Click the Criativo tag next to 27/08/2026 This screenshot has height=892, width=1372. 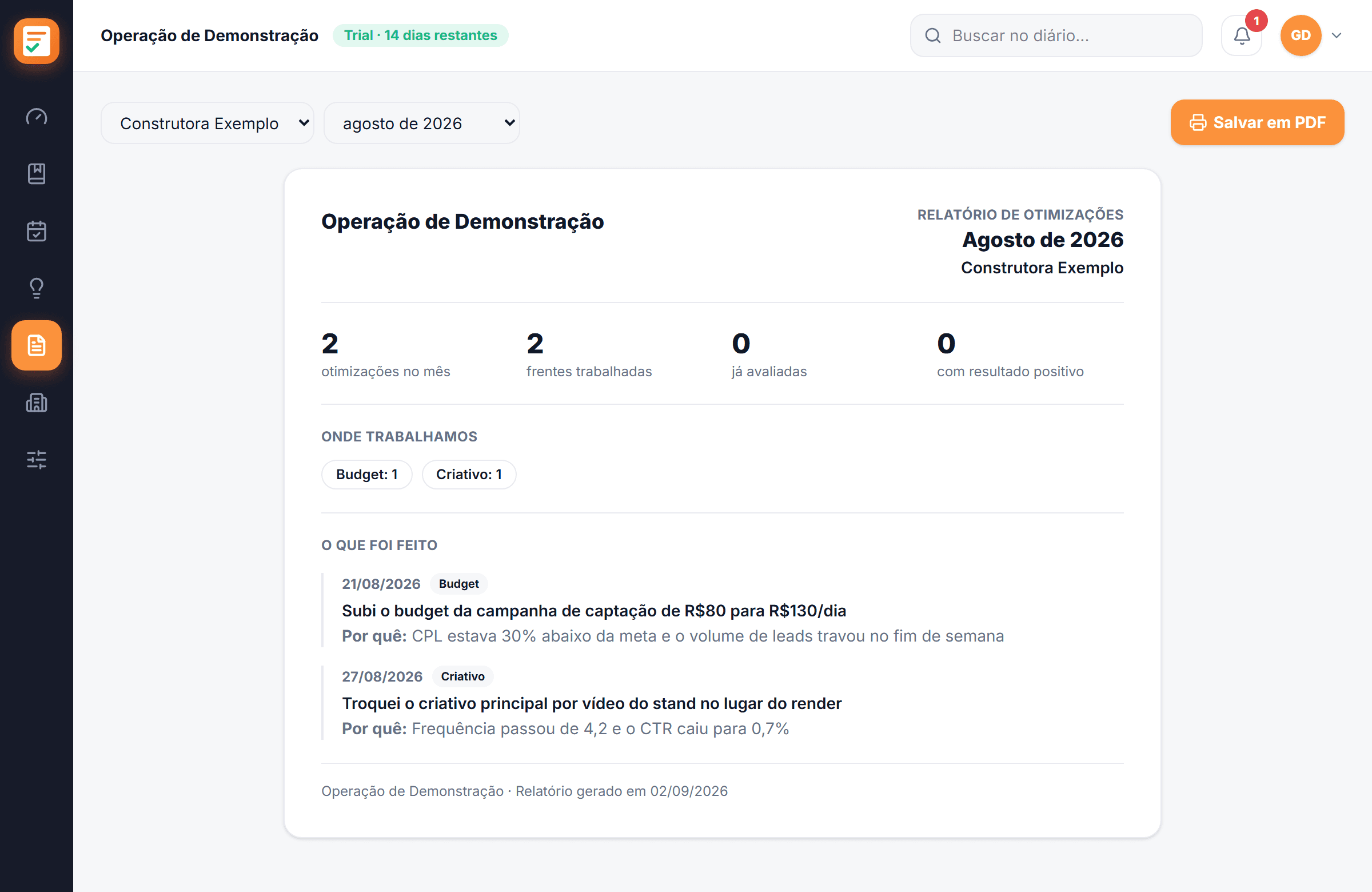click(x=462, y=676)
